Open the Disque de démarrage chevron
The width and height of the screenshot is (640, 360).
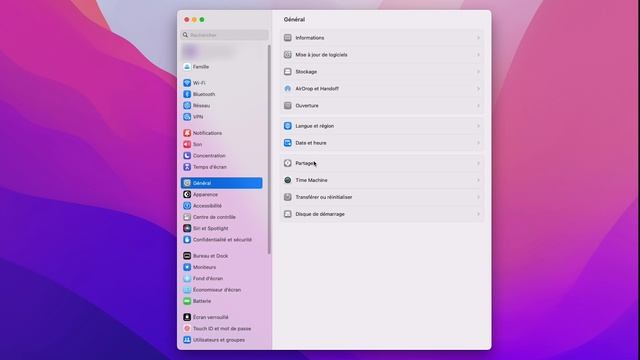(x=478, y=214)
